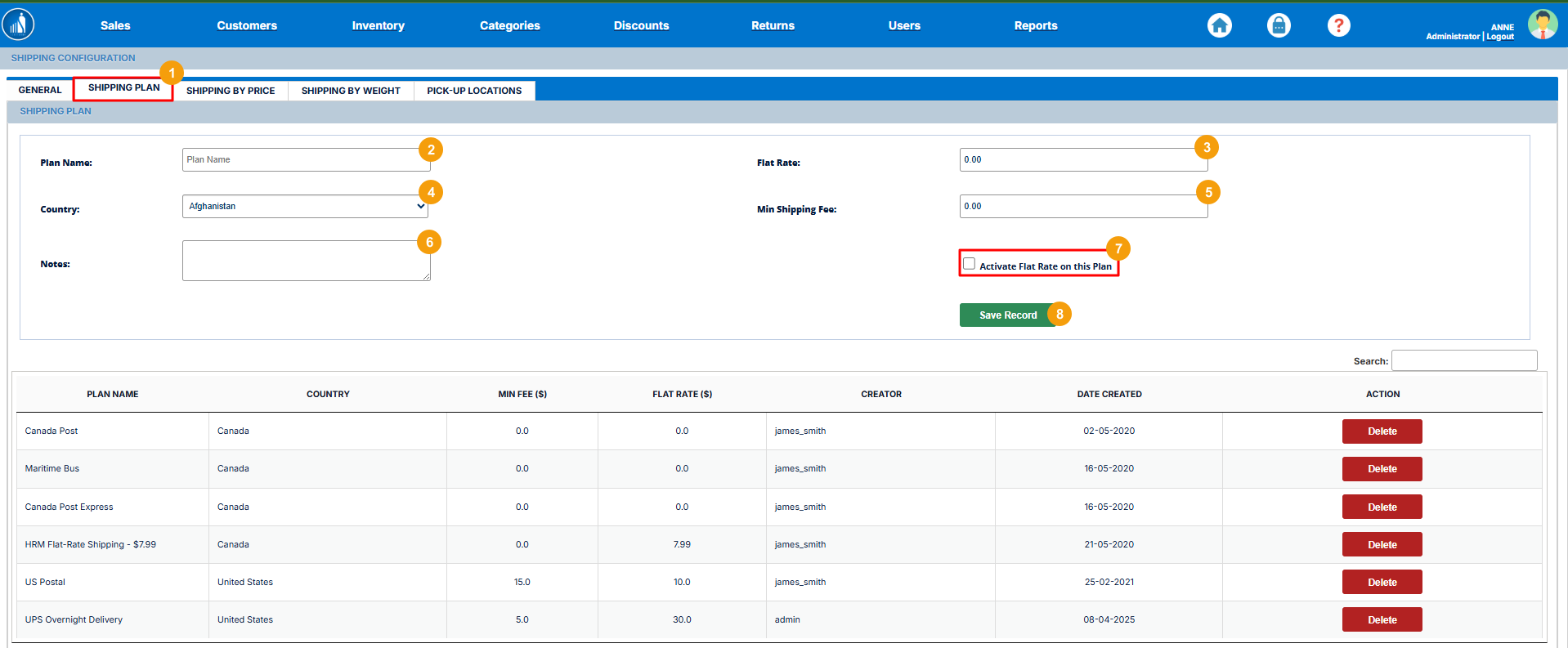Open the Shipping By Price tab
Viewport: 1568px width, 648px height.
pyautogui.click(x=231, y=91)
